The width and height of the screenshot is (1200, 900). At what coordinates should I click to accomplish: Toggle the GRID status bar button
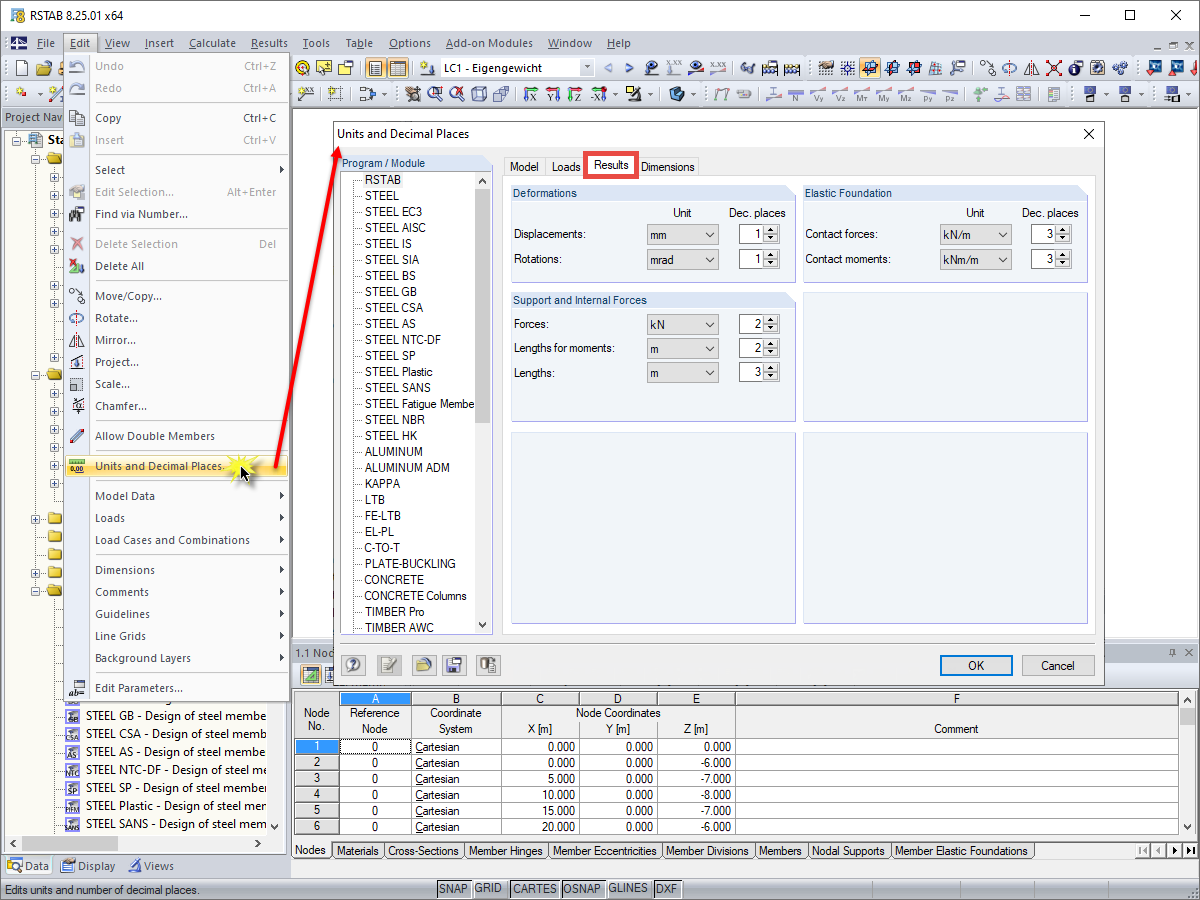[x=489, y=888]
